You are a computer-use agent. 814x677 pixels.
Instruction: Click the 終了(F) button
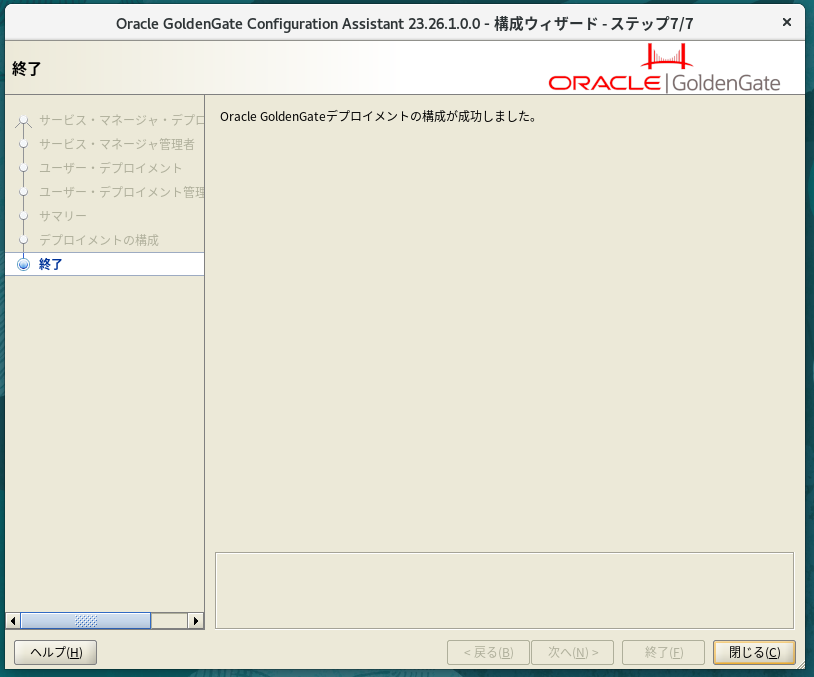point(663,652)
